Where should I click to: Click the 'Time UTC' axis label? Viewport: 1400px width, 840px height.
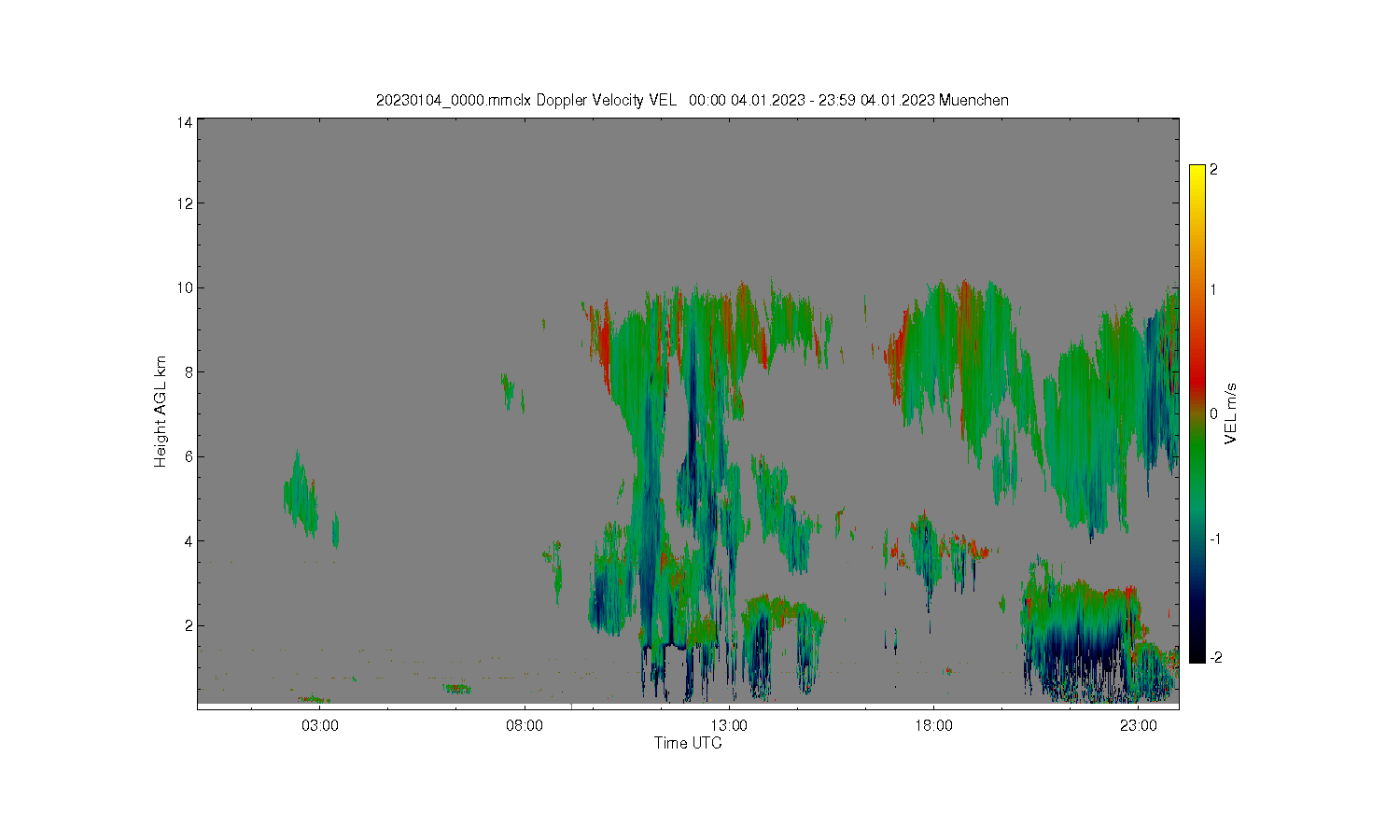(688, 744)
